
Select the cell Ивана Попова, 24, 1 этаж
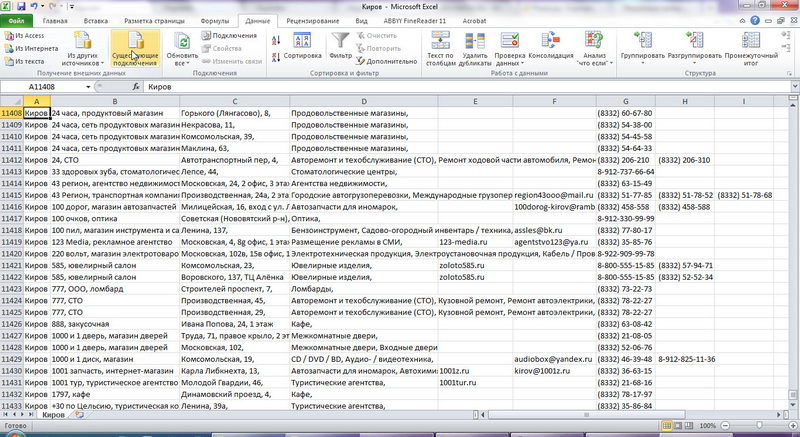coord(235,324)
